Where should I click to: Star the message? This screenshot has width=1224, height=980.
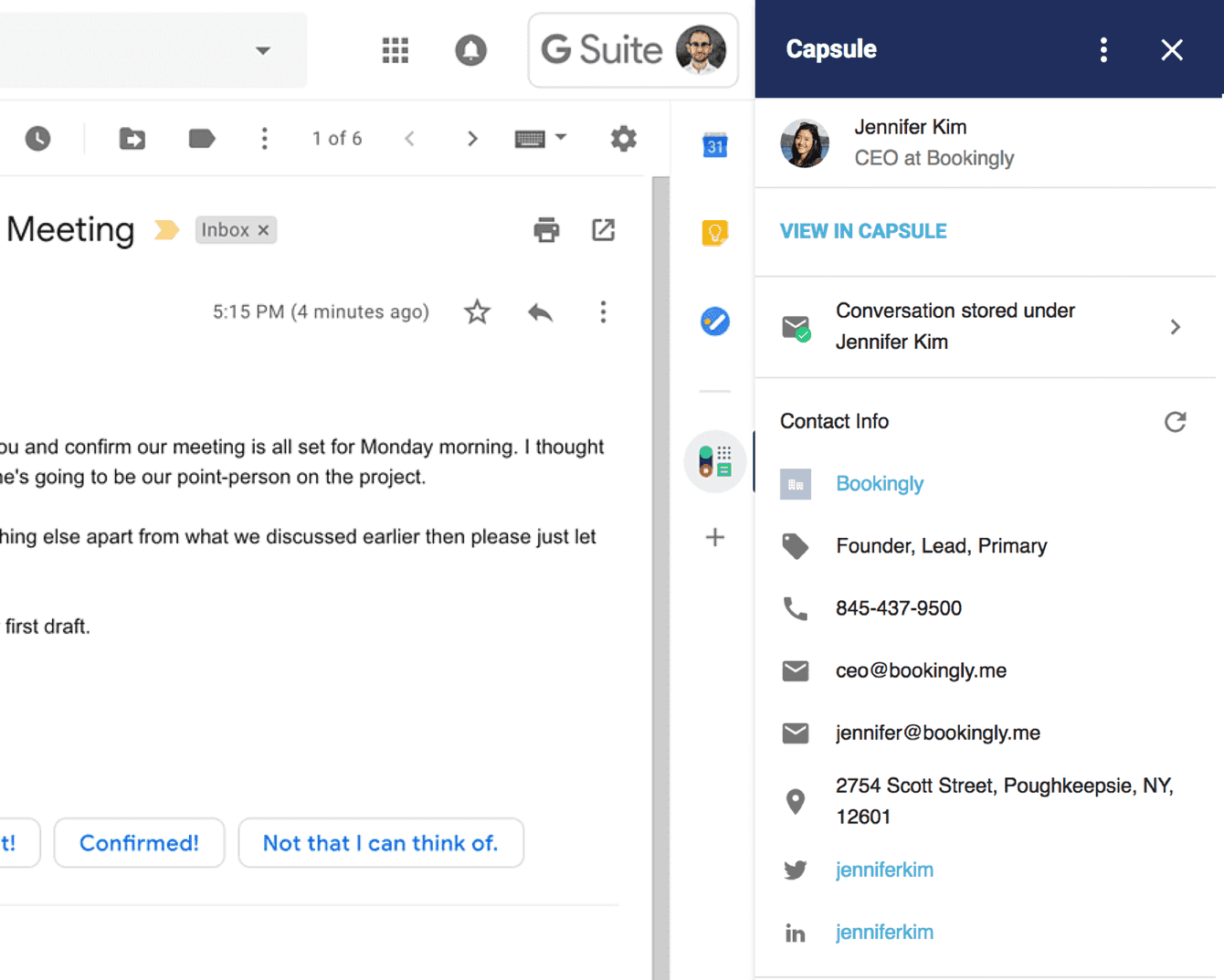pyautogui.click(x=477, y=312)
